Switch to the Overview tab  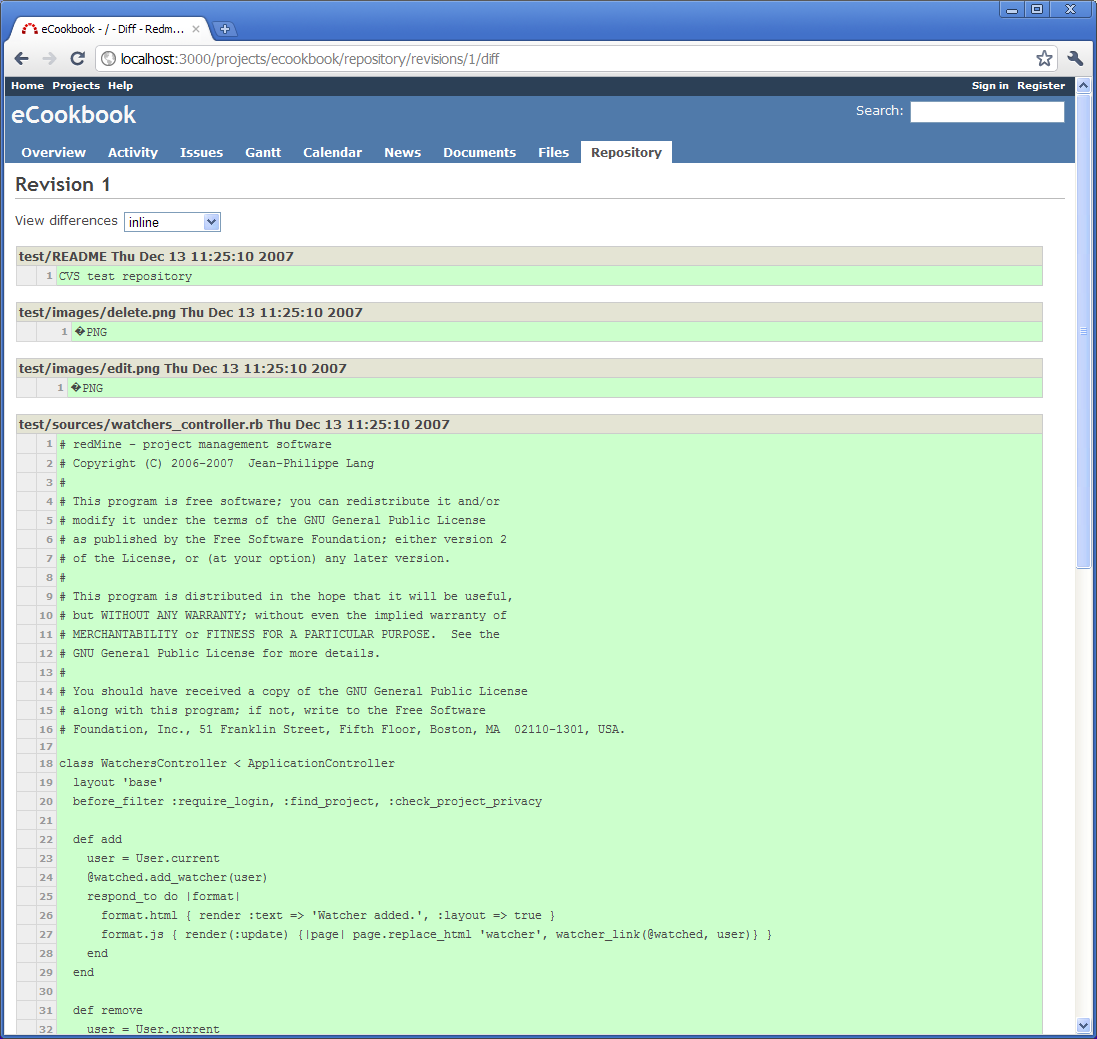53,153
